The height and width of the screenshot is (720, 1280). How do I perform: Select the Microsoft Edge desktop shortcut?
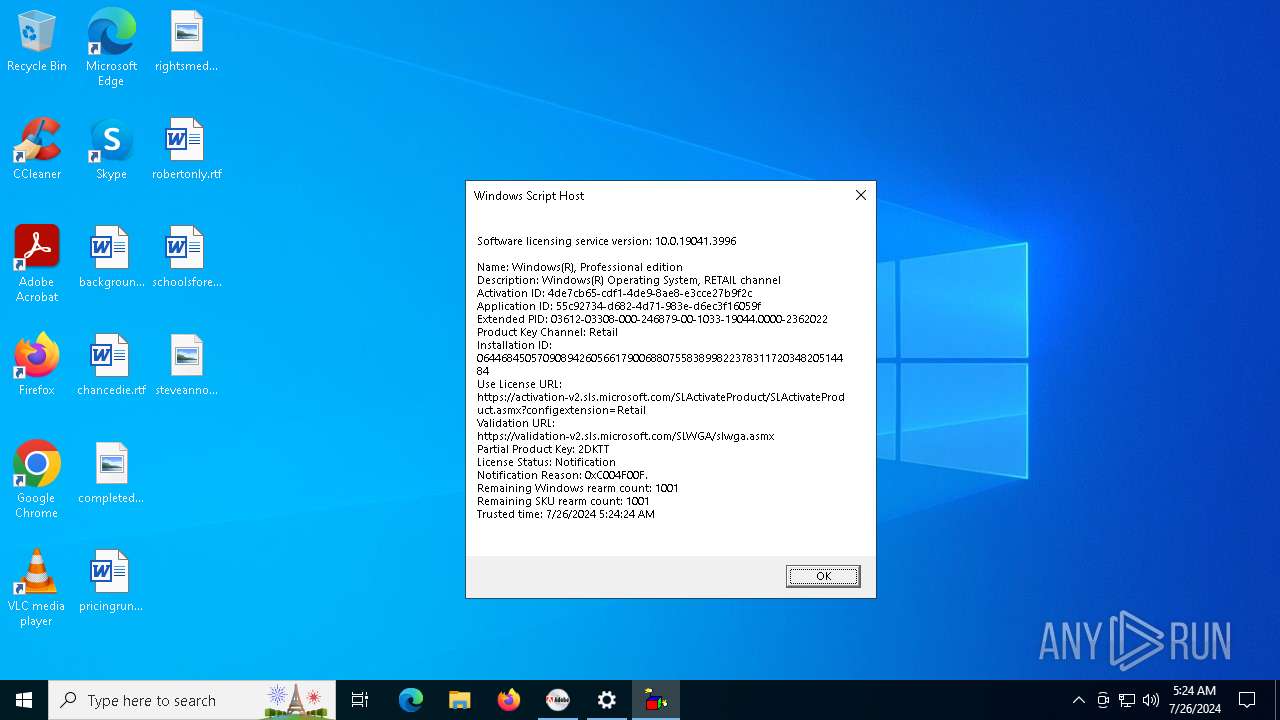[x=111, y=47]
